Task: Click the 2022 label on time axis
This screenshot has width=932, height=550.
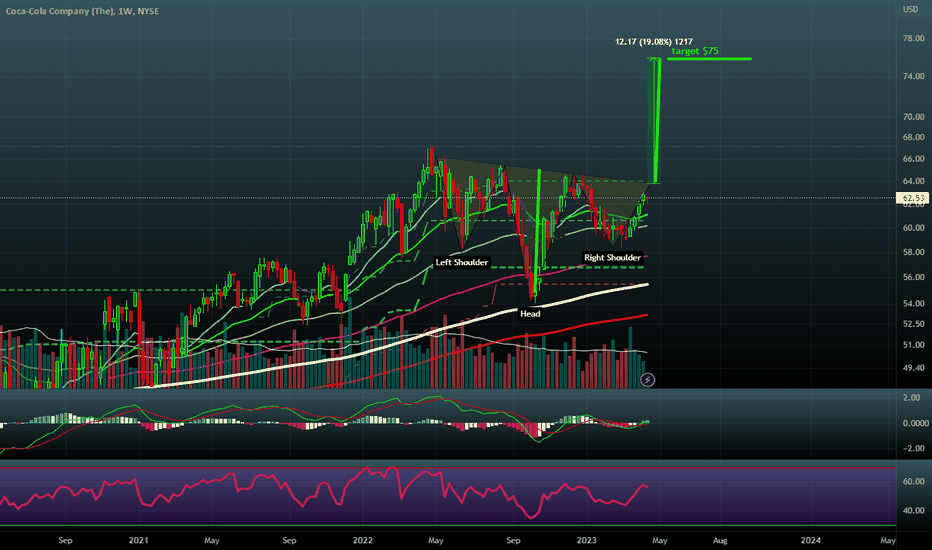Action: point(363,540)
